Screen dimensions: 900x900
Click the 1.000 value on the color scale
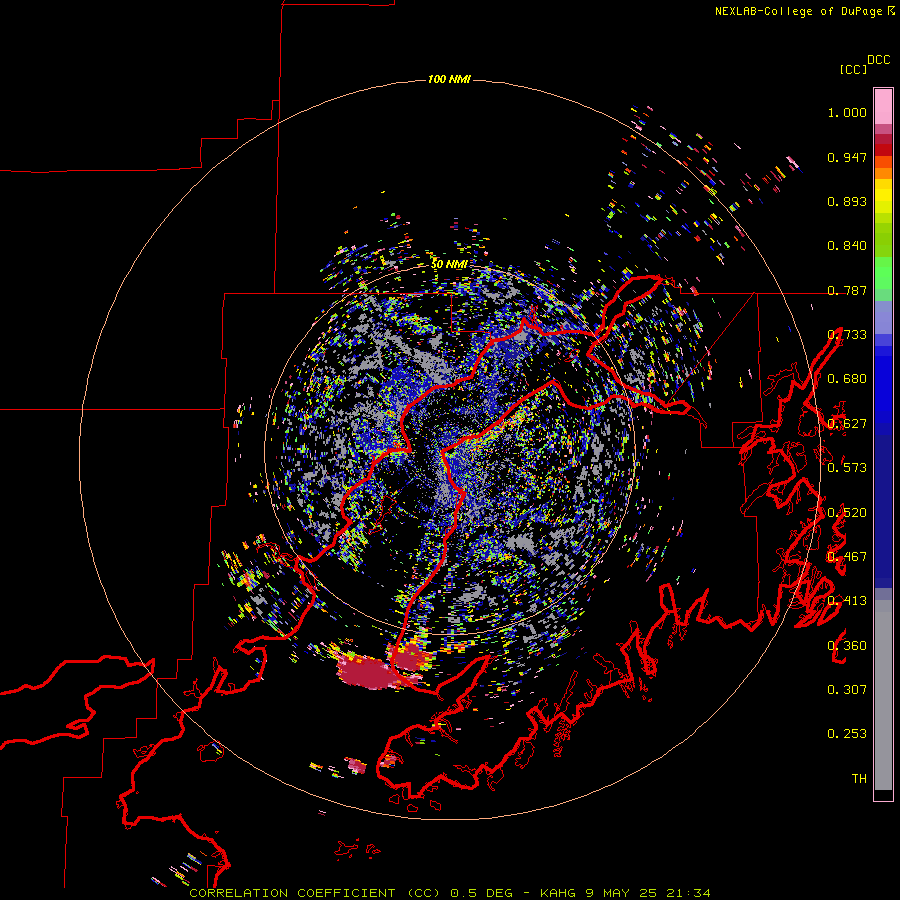tap(847, 112)
